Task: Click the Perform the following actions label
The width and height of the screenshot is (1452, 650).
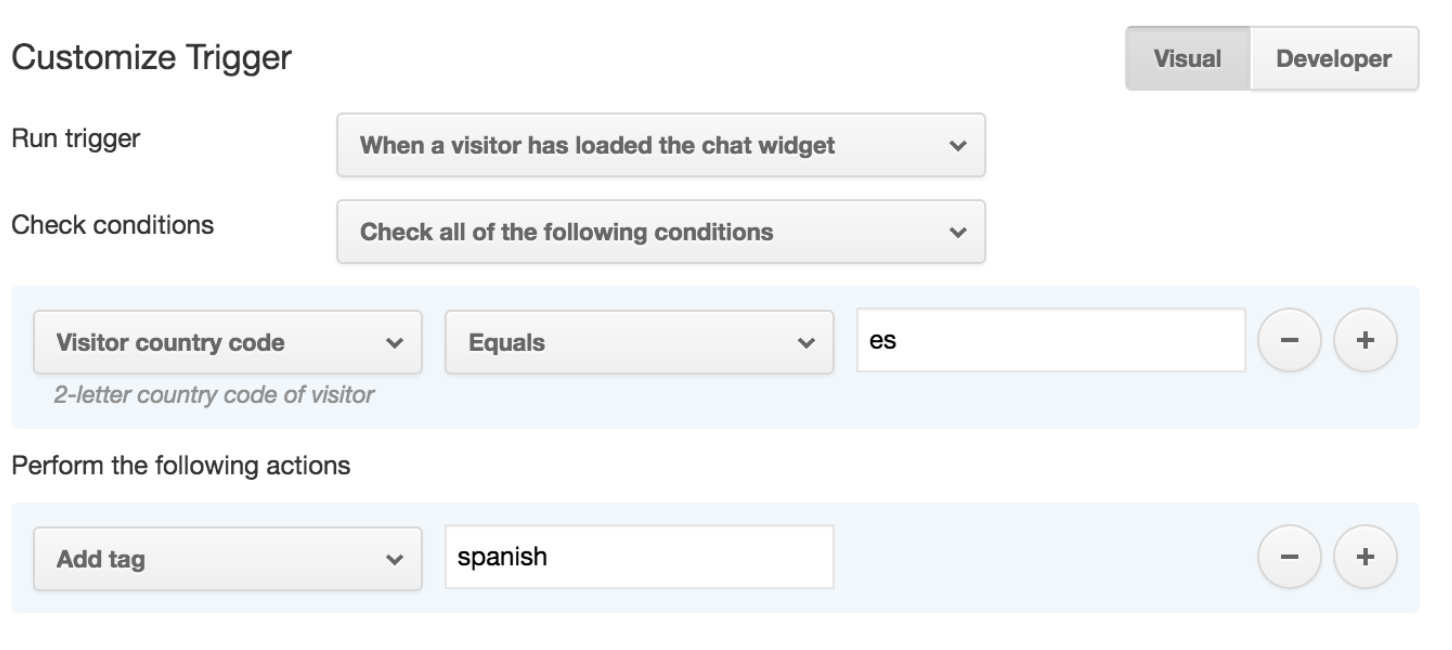Action: 180,466
